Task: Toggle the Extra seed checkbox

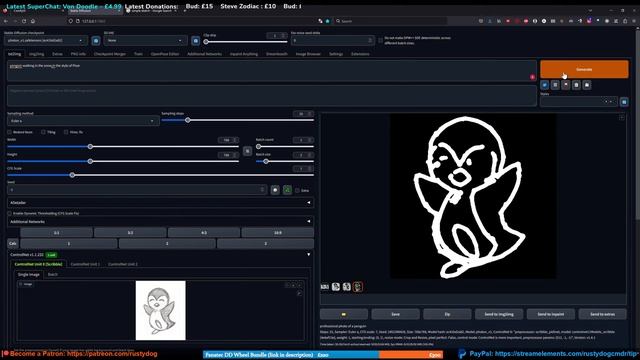Action: tap(297, 190)
